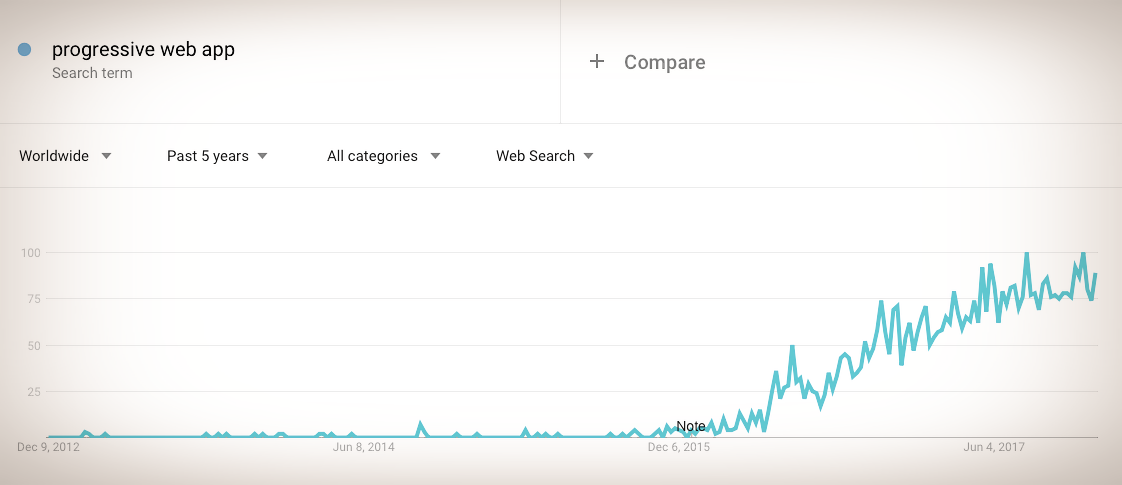This screenshot has width=1122, height=485.
Task: Add a comparison via the Compare label
Action: (665, 62)
